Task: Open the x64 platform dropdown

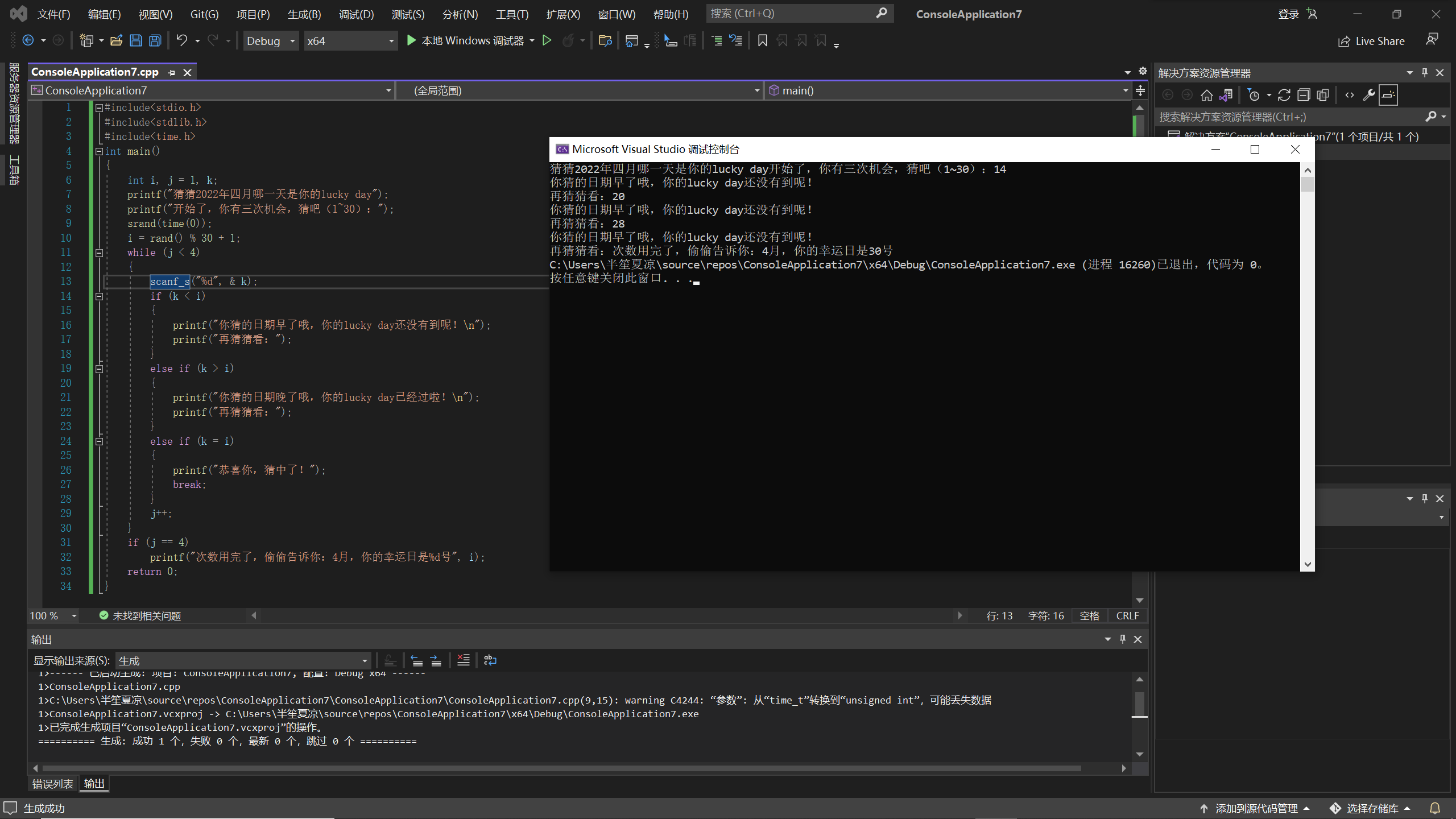Action: [350, 40]
